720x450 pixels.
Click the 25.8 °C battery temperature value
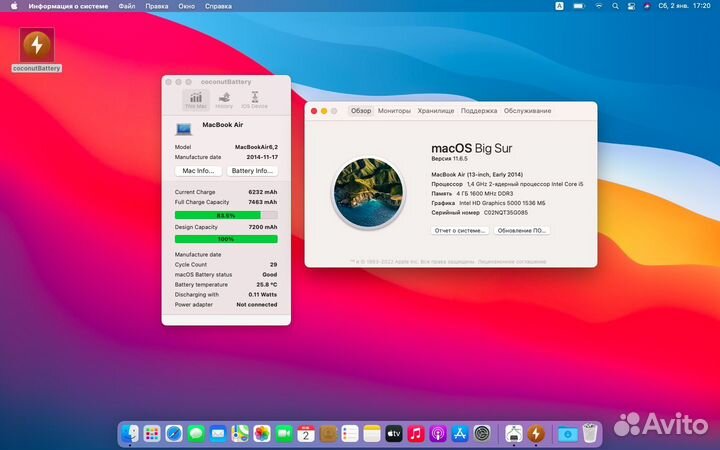[x=267, y=285]
